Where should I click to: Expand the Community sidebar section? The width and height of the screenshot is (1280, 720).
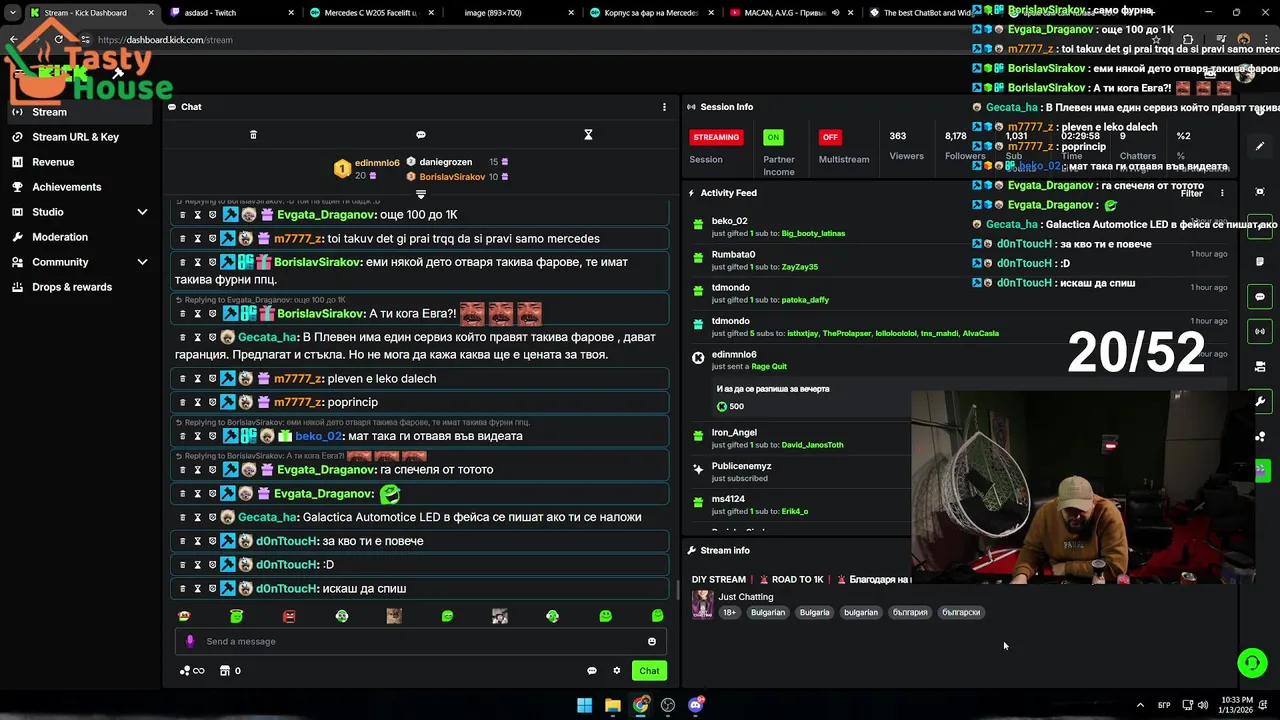142,262
